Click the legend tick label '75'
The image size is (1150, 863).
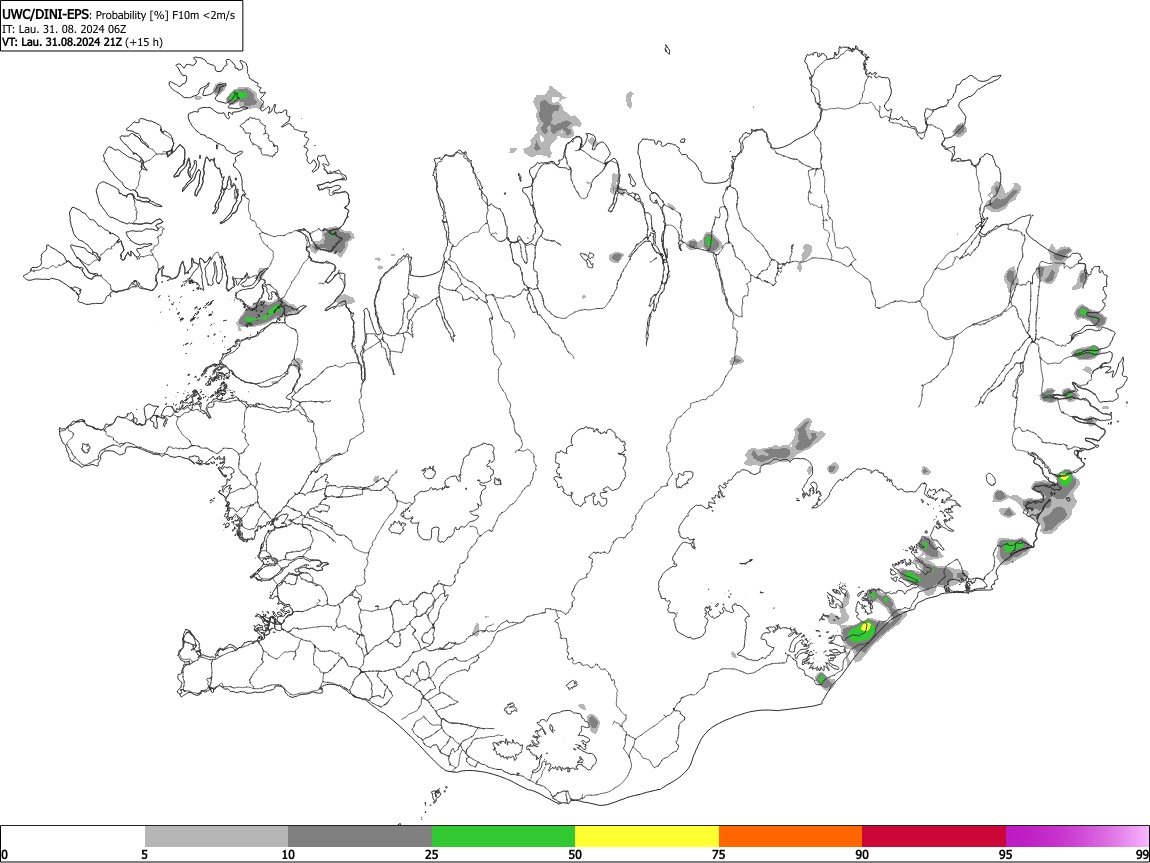(719, 854)
